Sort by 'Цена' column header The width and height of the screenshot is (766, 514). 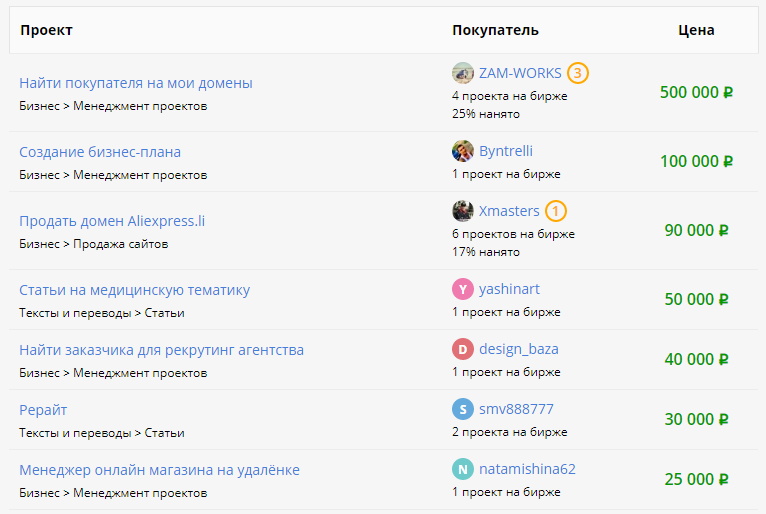coord(696,30)
